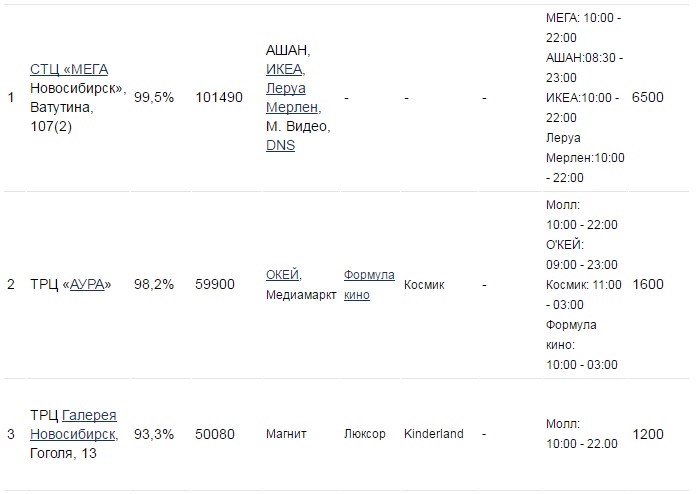
Task: Open the Леруа Мерлен link
Action: click(292, 98)
